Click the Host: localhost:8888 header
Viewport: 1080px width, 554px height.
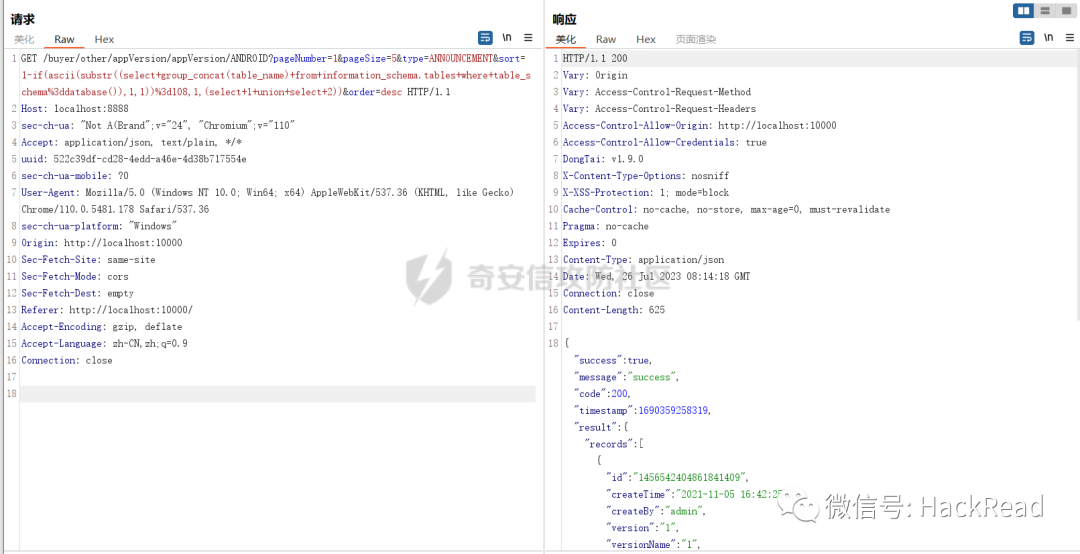point(74,109)
